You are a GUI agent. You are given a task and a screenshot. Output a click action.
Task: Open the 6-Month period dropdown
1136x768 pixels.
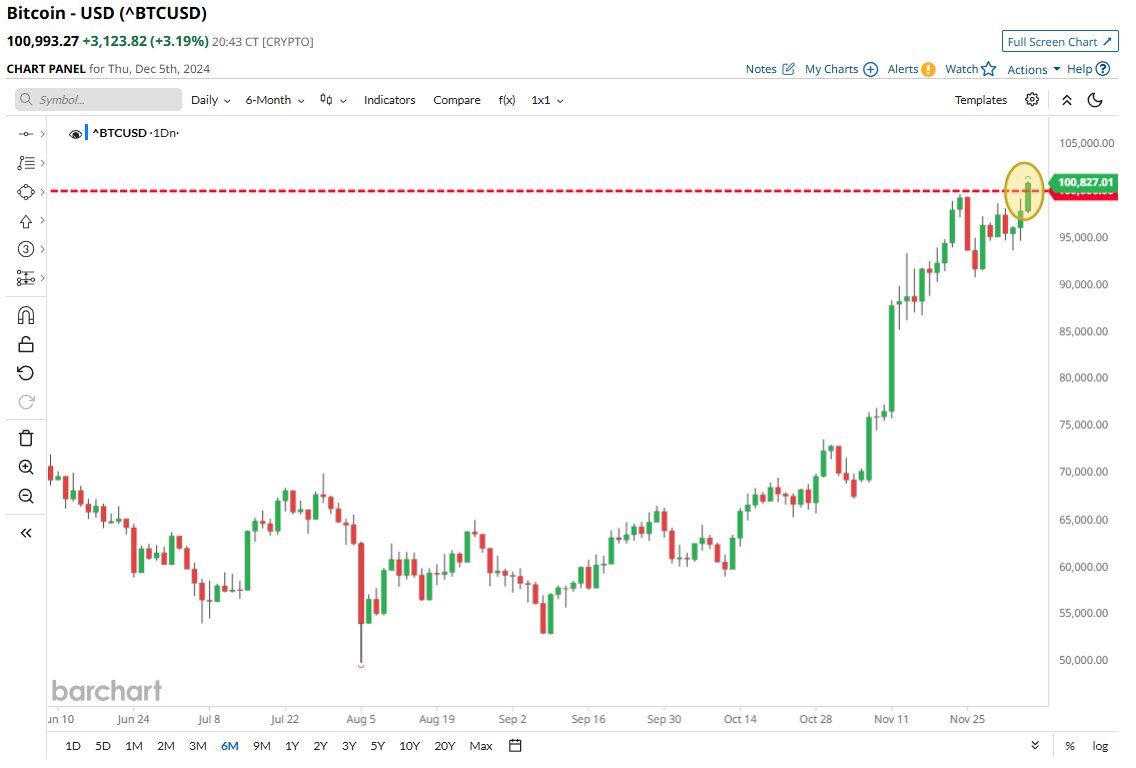tap(275, 100)
